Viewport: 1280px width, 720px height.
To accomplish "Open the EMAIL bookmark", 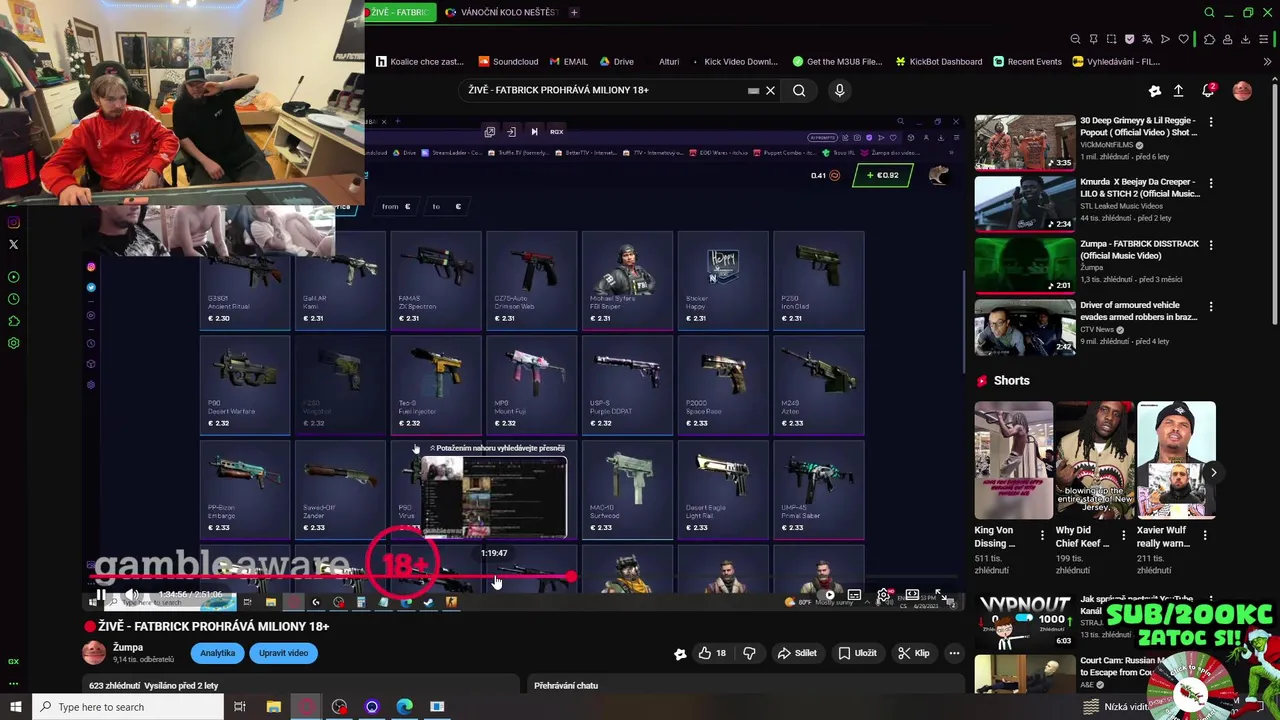I will tap(568, 61).
